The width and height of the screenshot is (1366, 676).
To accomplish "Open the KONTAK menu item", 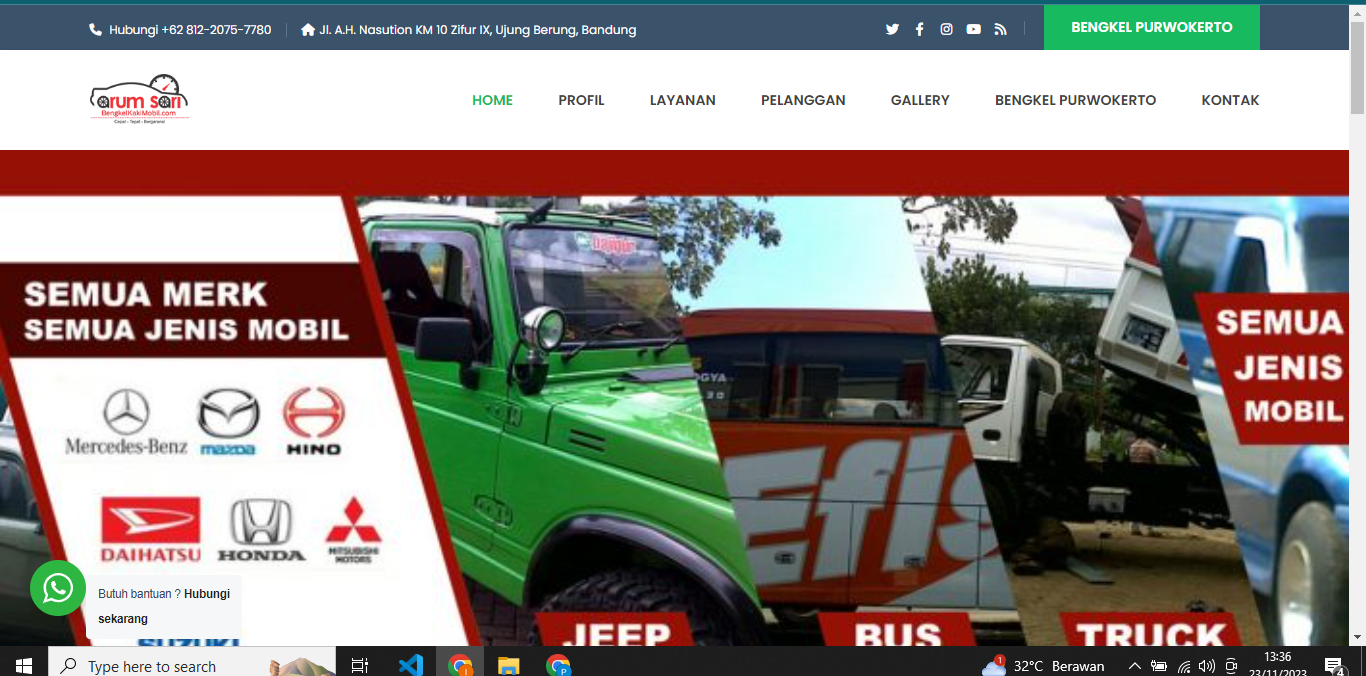I will tap(1230, 100).
